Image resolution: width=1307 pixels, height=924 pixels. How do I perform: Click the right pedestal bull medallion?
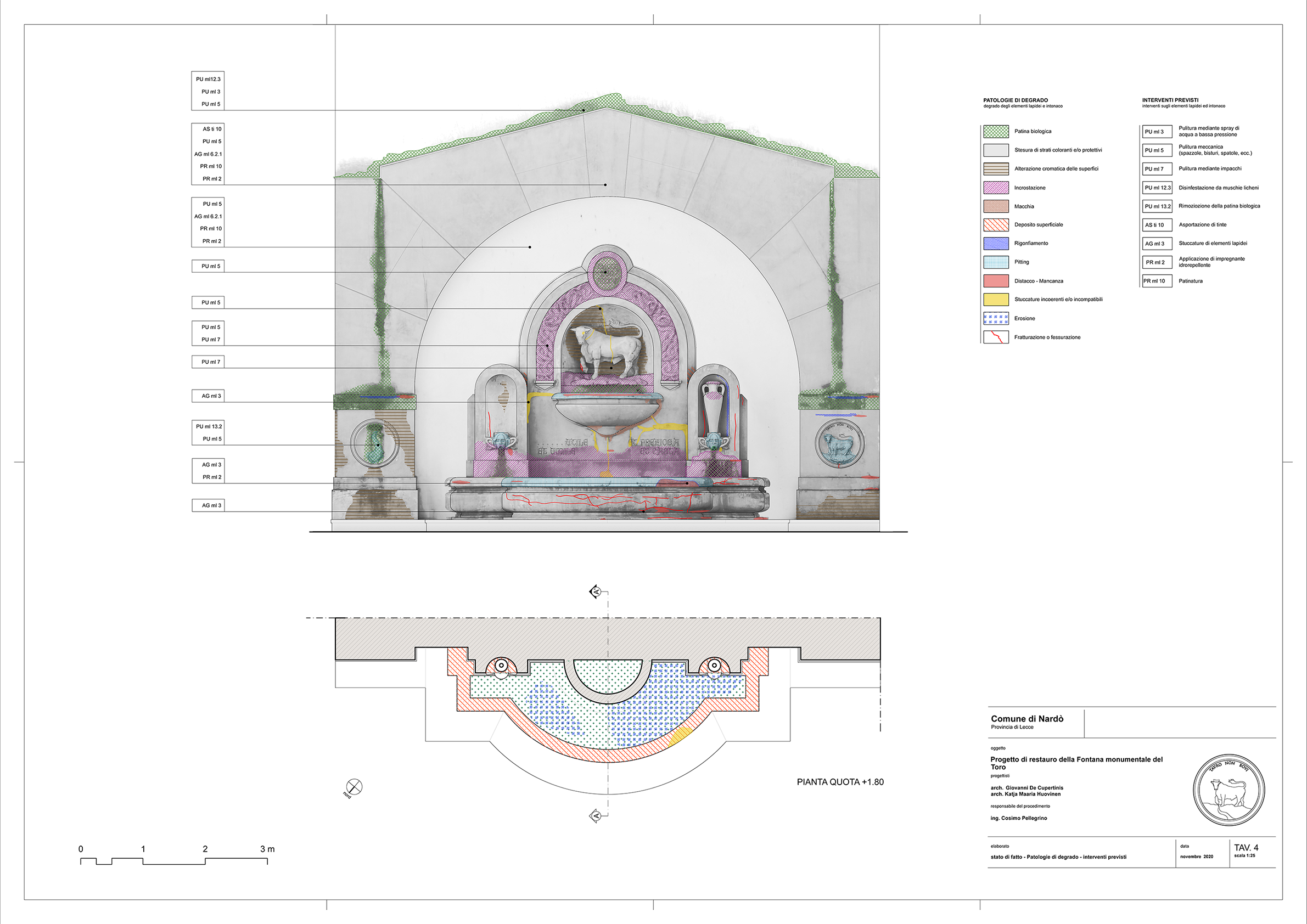tap(839, 444)
